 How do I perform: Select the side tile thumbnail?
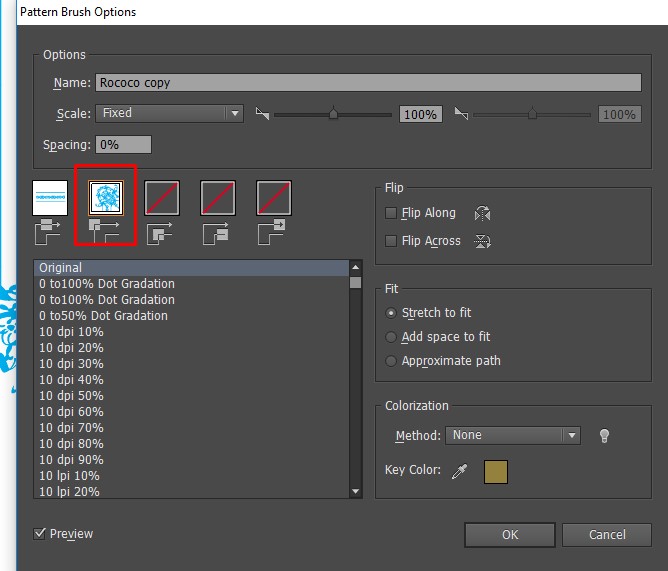pos(50,198)
